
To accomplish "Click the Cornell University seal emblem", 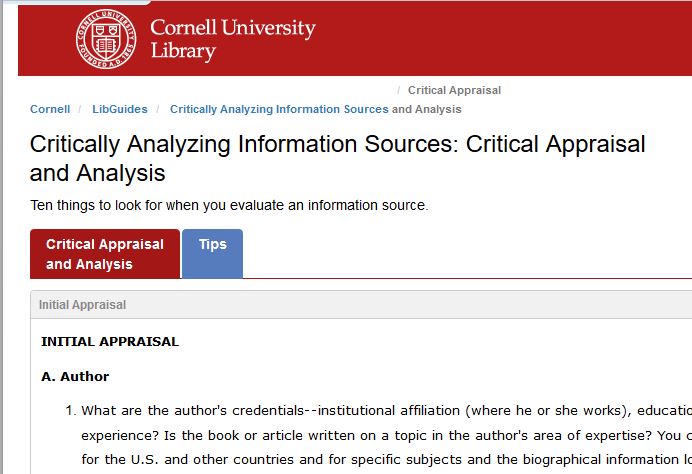I will pyautogui.click(x=106, y=39).
